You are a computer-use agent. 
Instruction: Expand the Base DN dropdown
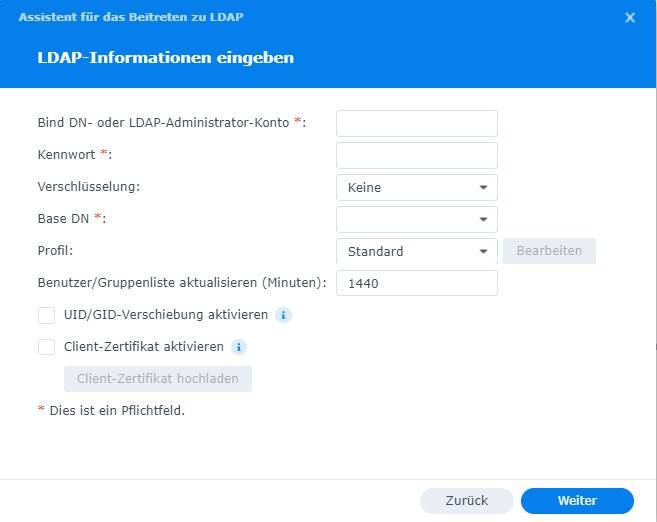pyautogui.click(x=416, y=219)
